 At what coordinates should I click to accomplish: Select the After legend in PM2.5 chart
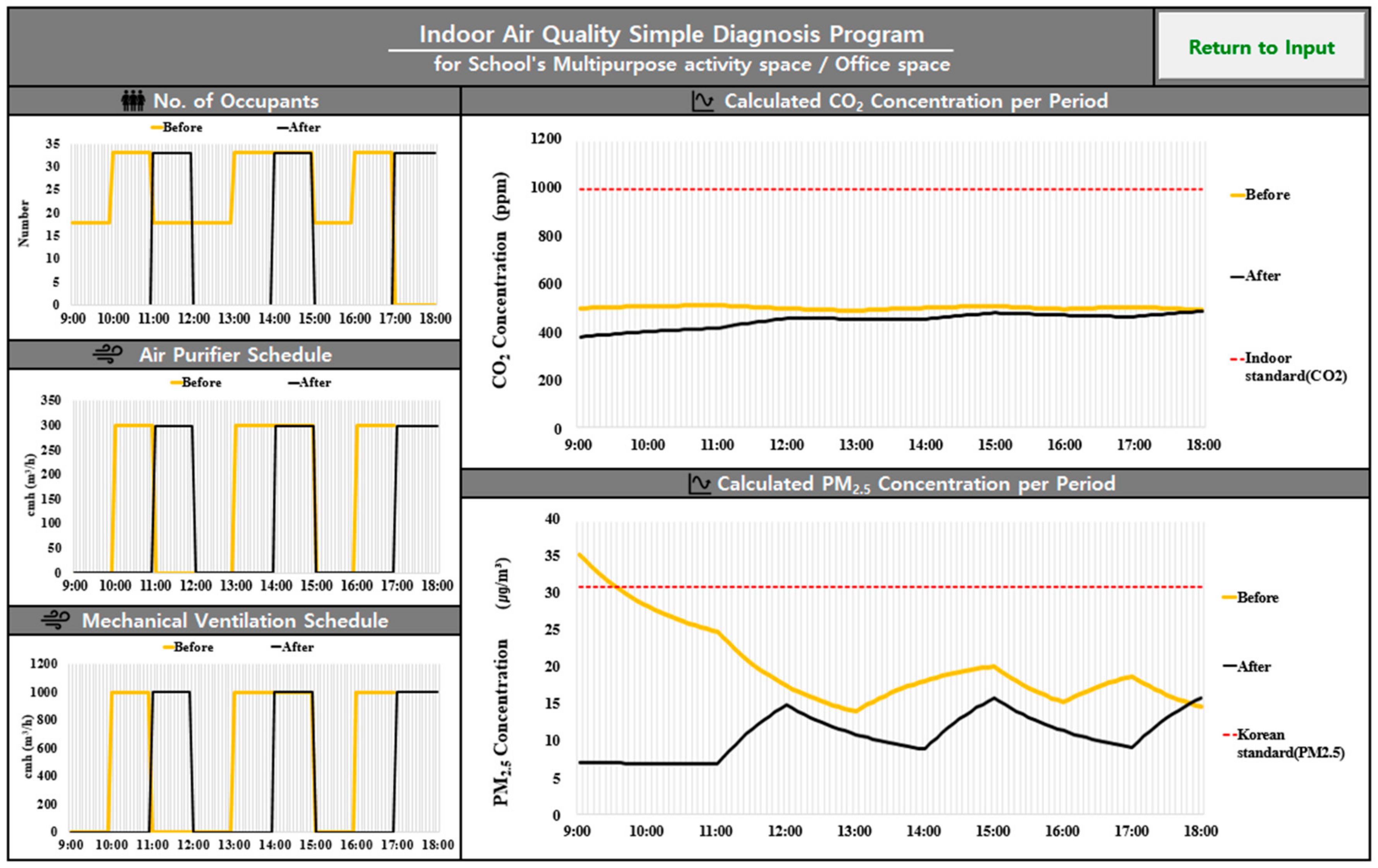tap(1253, 666)
